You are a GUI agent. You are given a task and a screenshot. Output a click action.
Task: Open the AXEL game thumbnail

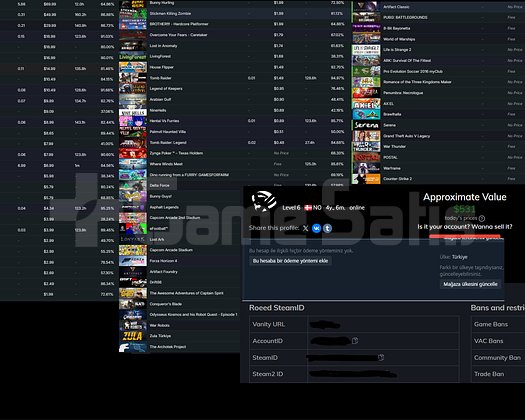pyautogui.click(x=366, y=104)
